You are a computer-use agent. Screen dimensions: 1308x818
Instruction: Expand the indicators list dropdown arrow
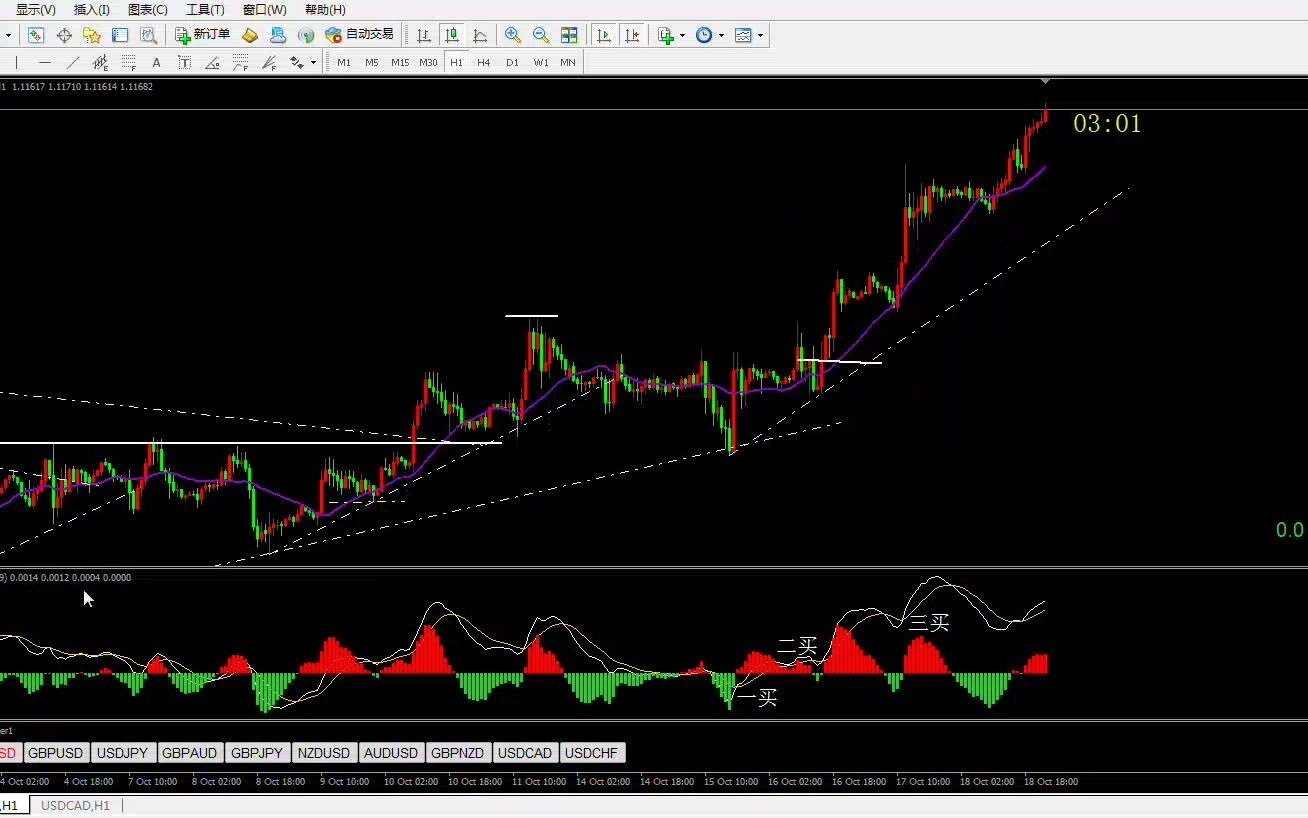(x=682, y=35)
